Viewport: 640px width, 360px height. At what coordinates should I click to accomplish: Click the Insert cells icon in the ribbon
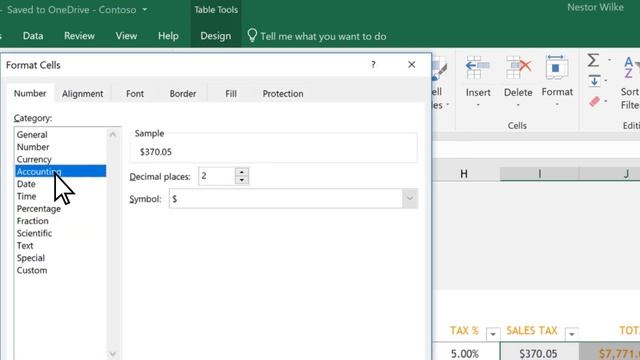478,68
